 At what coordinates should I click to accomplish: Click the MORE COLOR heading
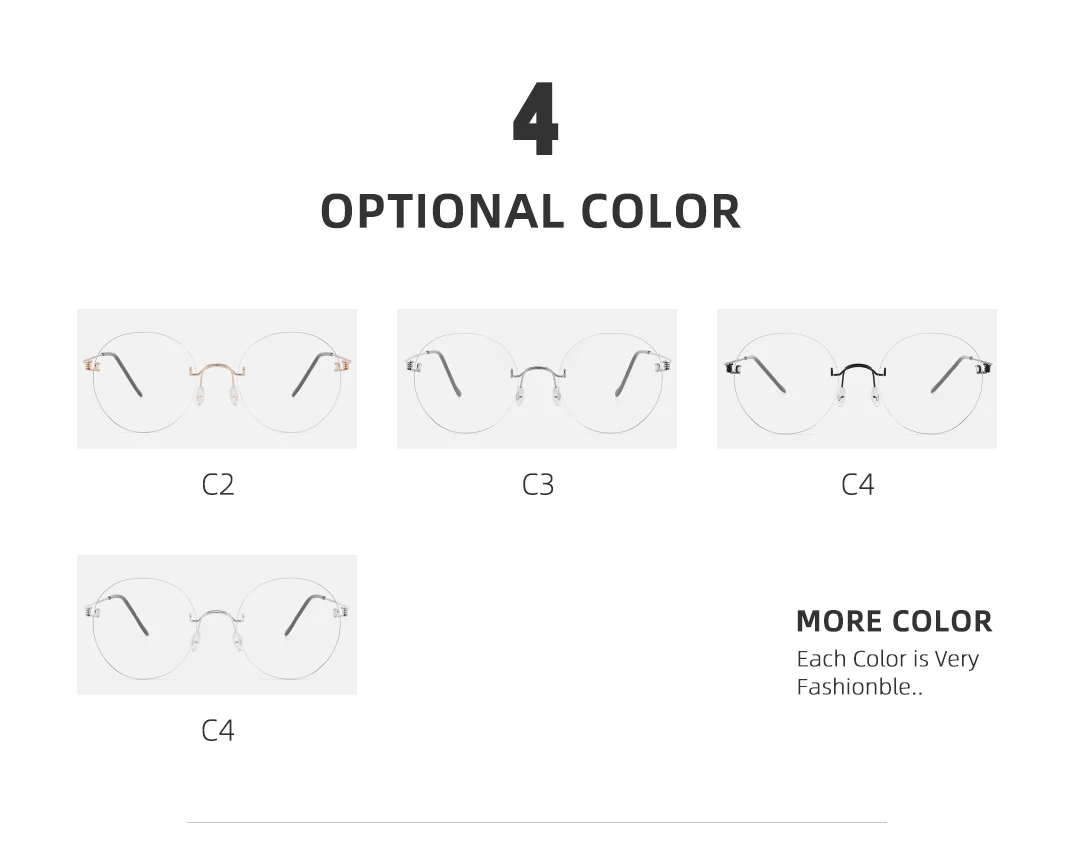click(x=894, y=621)
